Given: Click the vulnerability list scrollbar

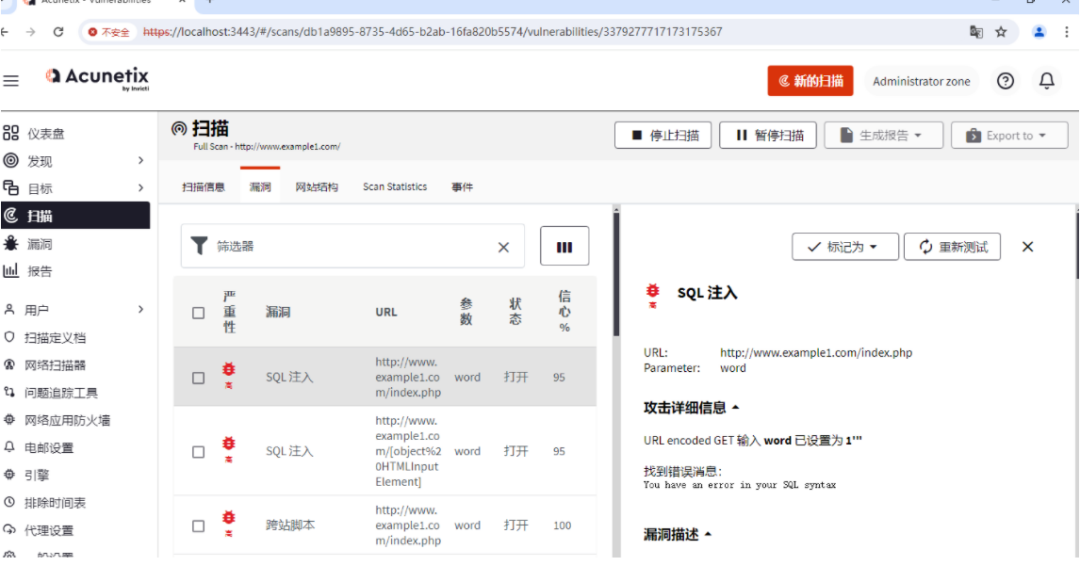Looking at the screenshot, I should (x=616, y=274).
